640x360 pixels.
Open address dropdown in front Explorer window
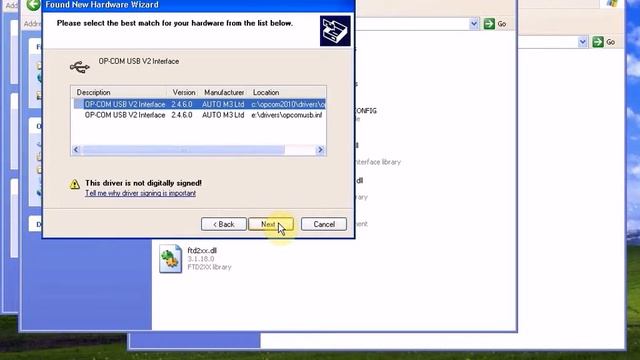pyautogui.click(x=473, y=24)
